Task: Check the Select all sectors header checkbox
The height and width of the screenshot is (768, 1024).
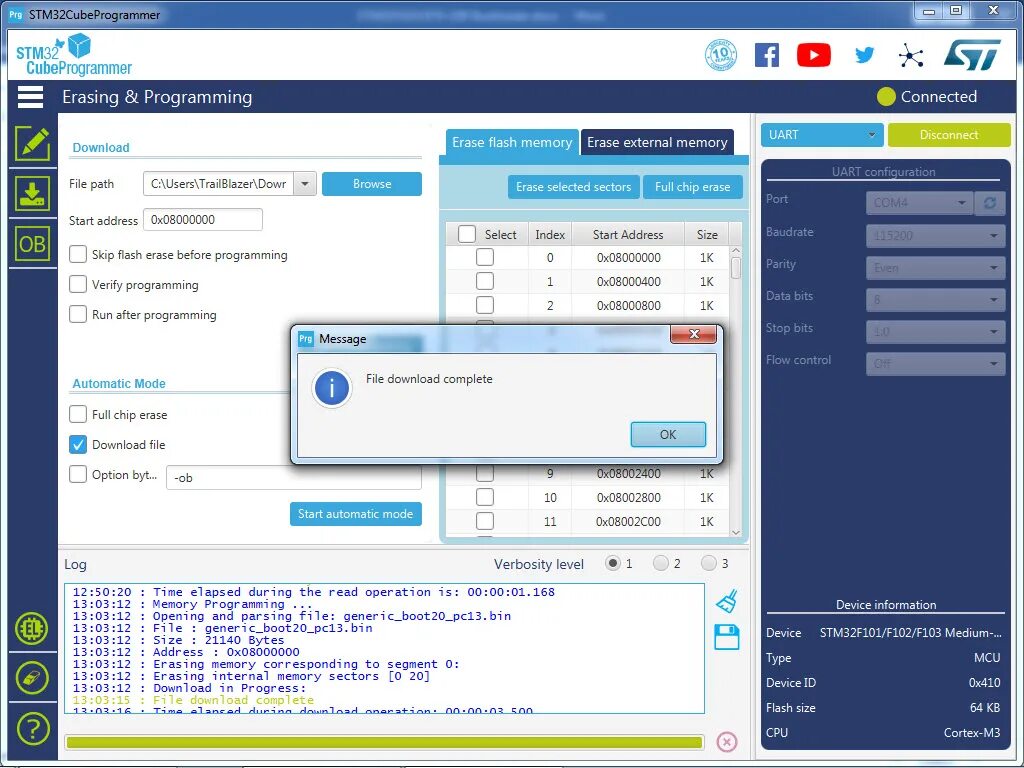Action: tap(466, 234)
